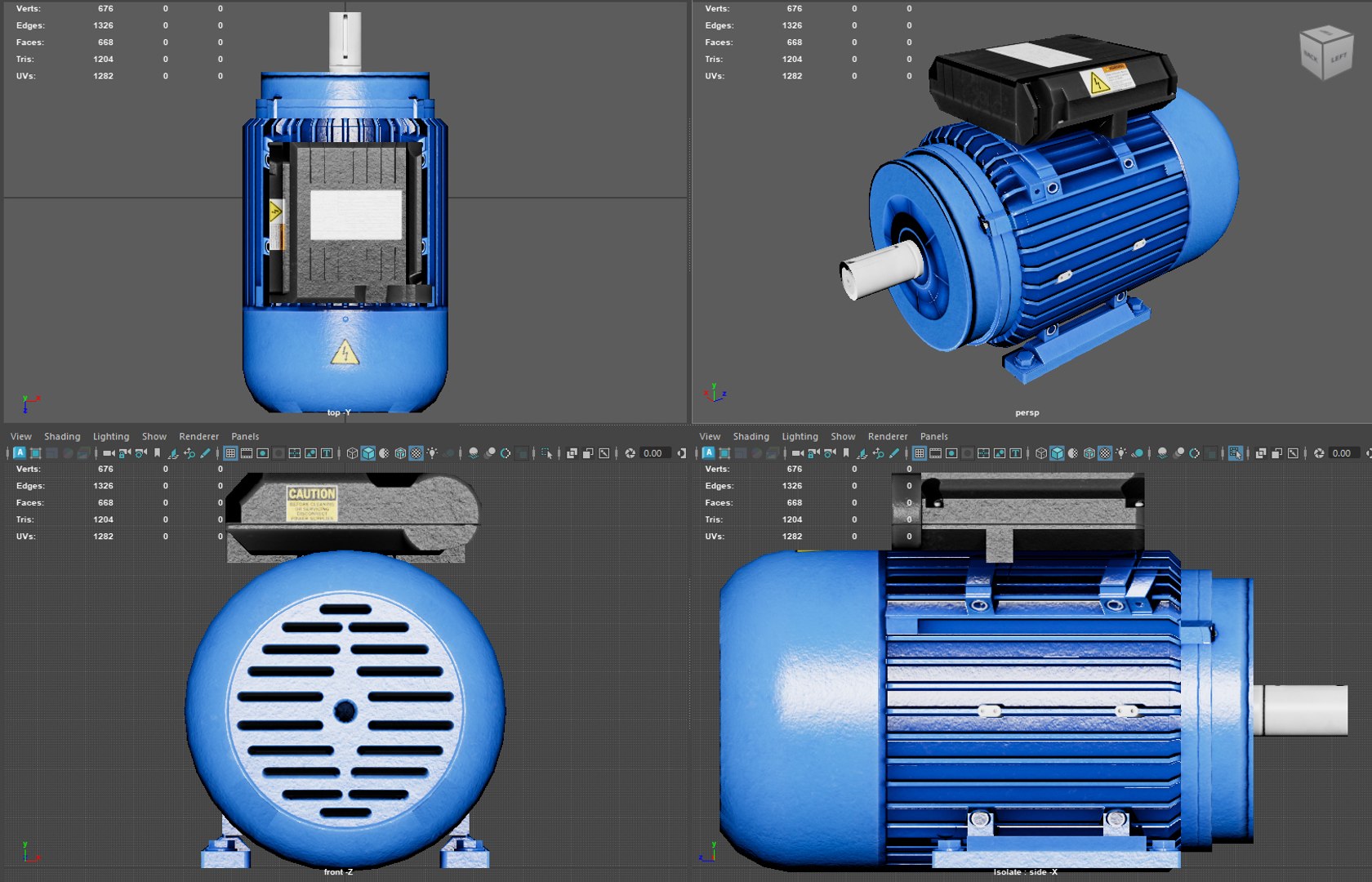Enable Wireframe display in left panel toolbar

tap(352, 453)
